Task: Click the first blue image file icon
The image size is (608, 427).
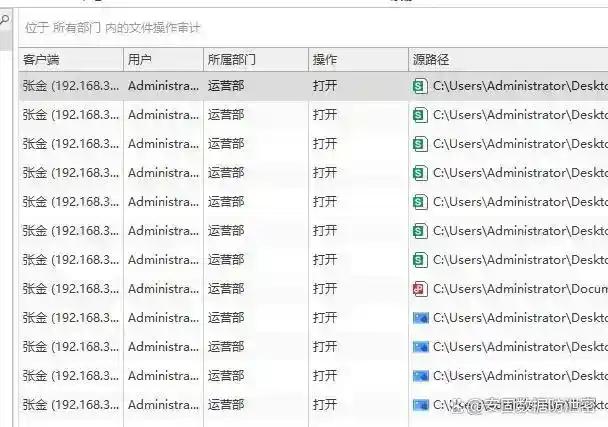Action: (421, 318)
